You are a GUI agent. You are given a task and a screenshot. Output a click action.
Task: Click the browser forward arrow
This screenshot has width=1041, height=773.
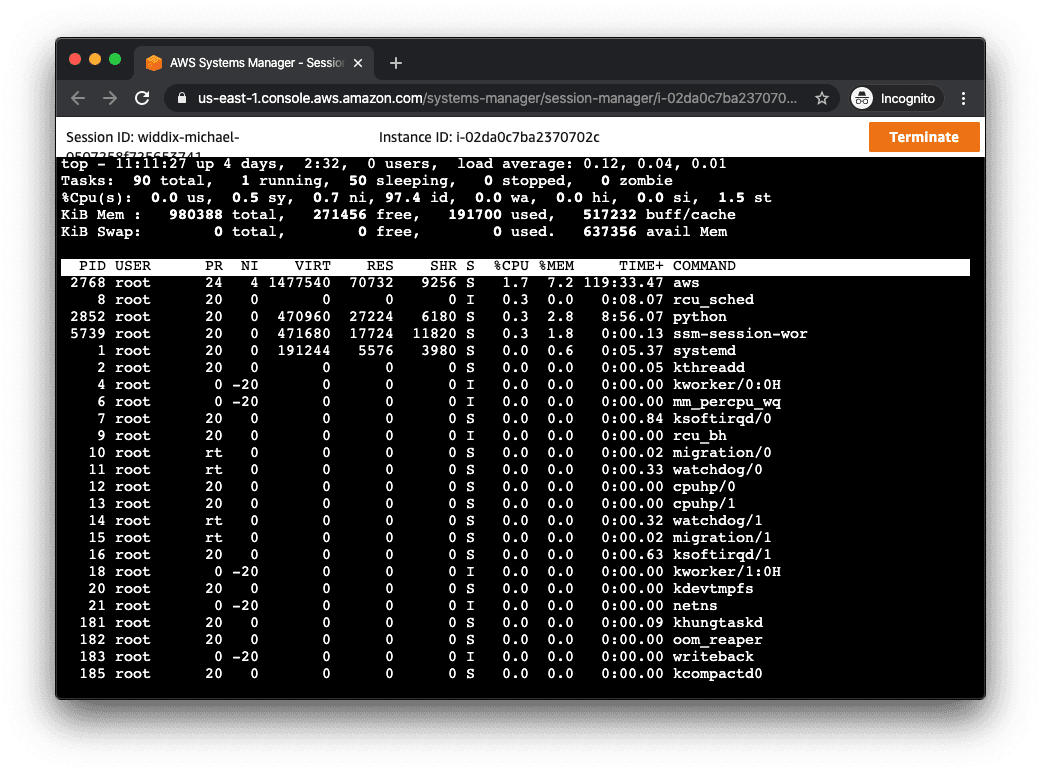pos(110,98)
